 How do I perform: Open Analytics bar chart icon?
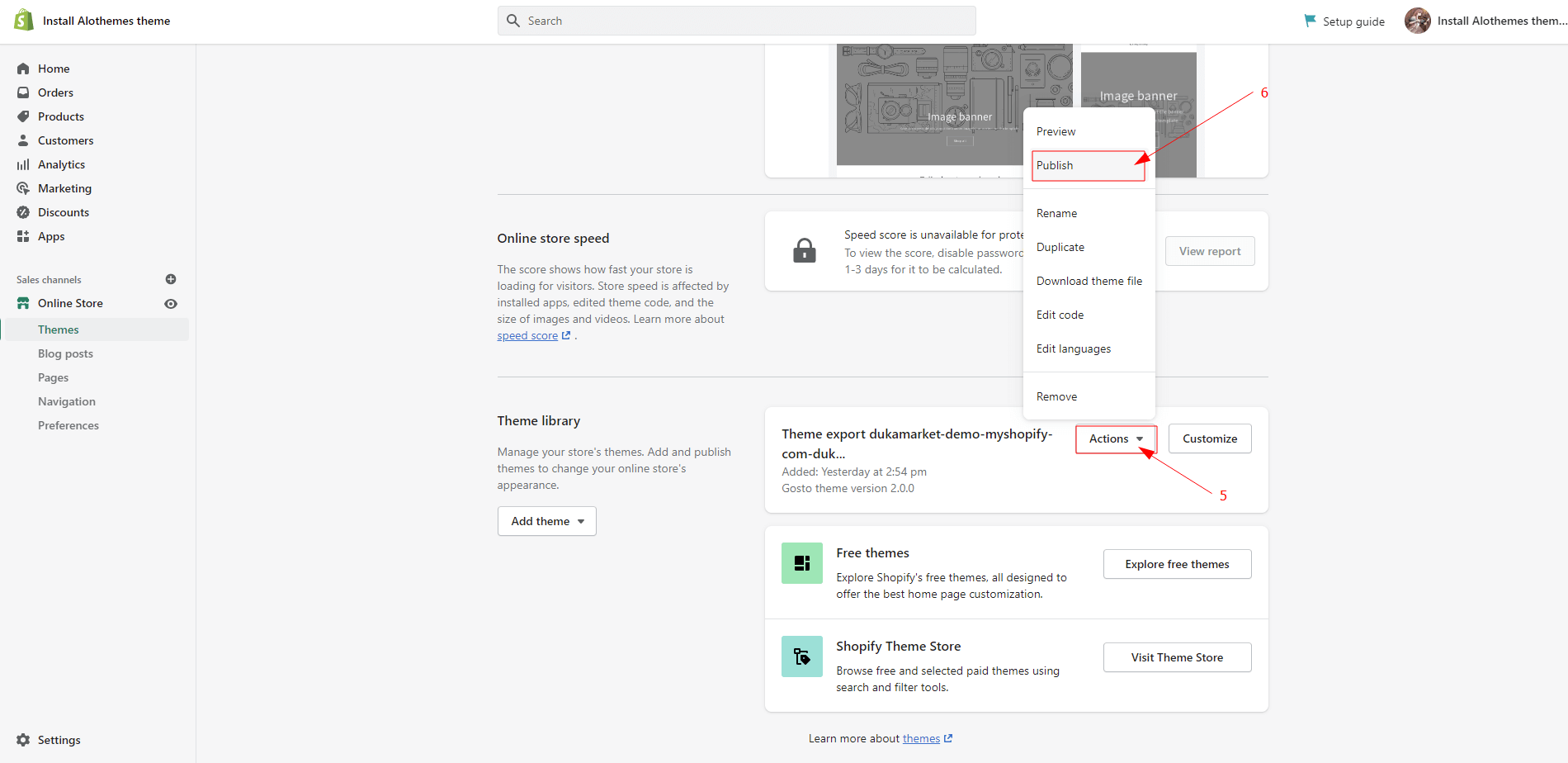click(x=23, y=164)
